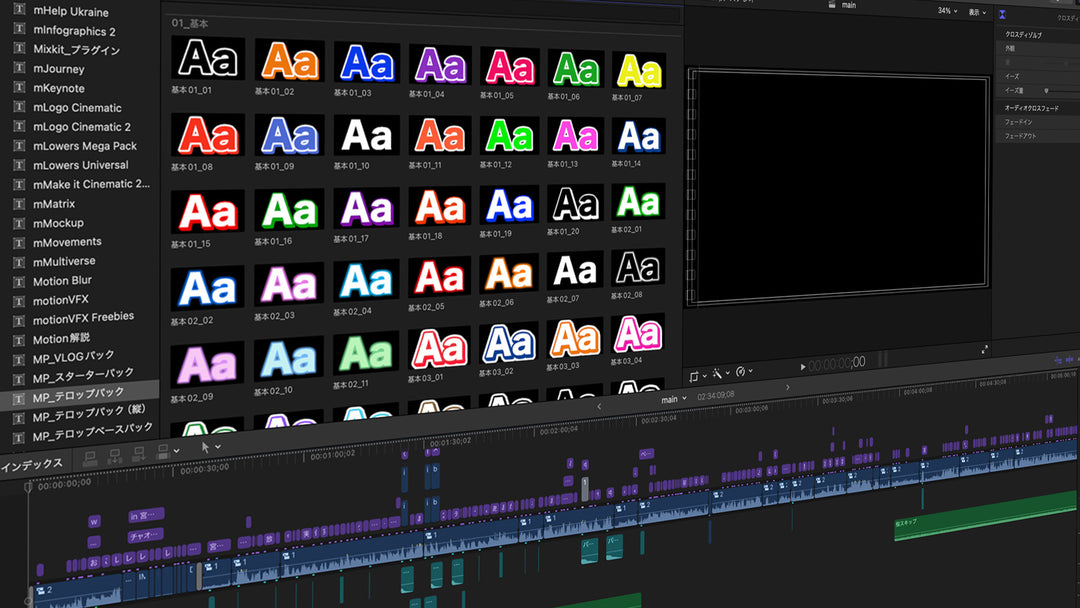Open the 34% zoom level dropdown
The image size is (1080, 608).
[x=946, y=11]
